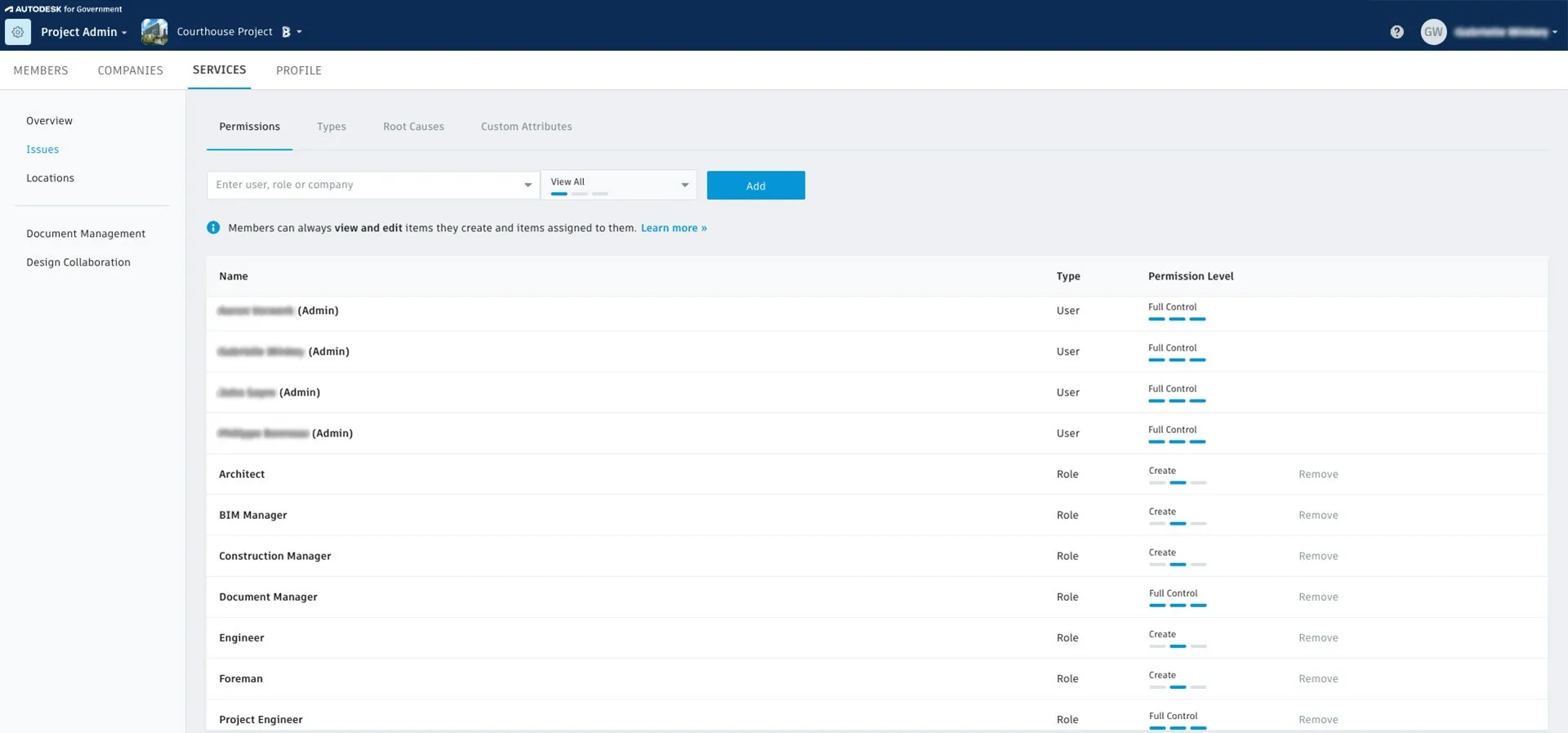1568x733 pixels.
Task: Set permission level bars for Document Manager
Action: coord(1177,605)
